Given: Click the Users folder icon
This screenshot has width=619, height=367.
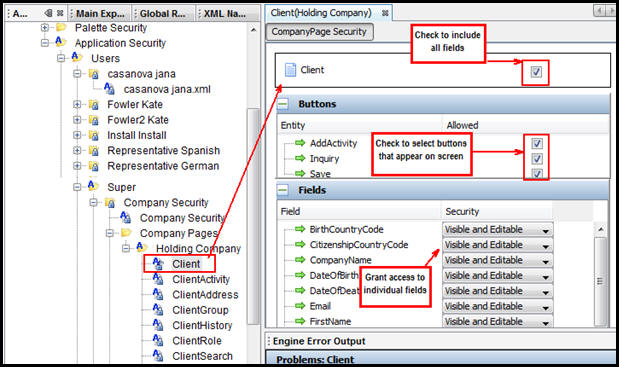Looking at the screenshot, I should pyautogui.click(x=77, y=58).
